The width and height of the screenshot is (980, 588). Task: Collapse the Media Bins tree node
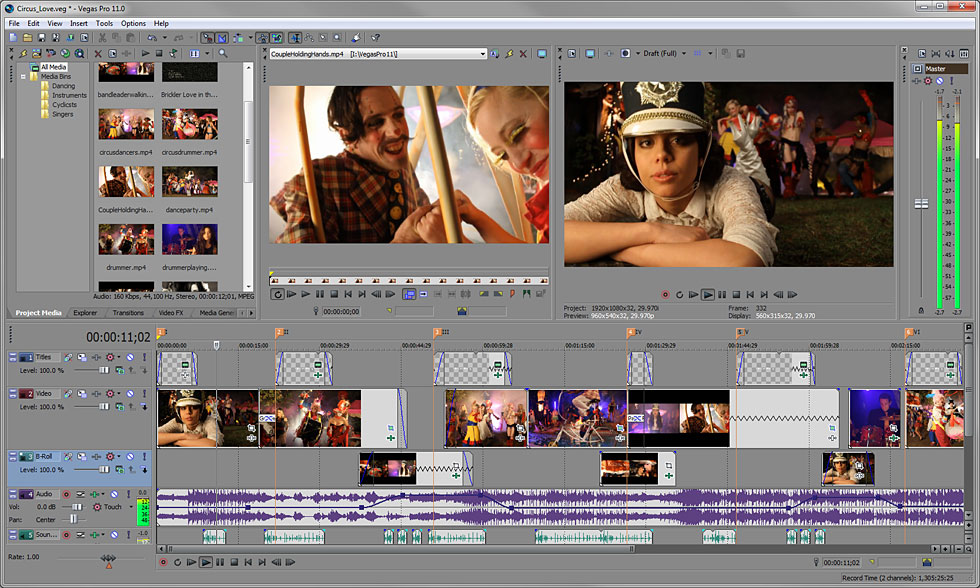coord(24,75)
